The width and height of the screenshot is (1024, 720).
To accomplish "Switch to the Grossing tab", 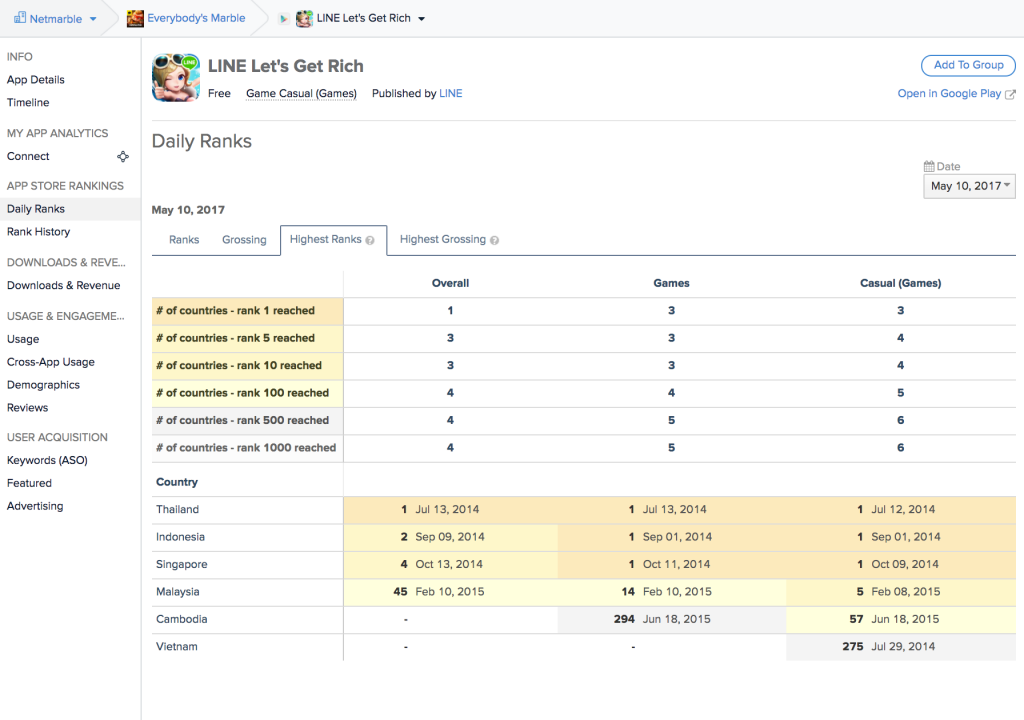I will [x=244, y=240].
